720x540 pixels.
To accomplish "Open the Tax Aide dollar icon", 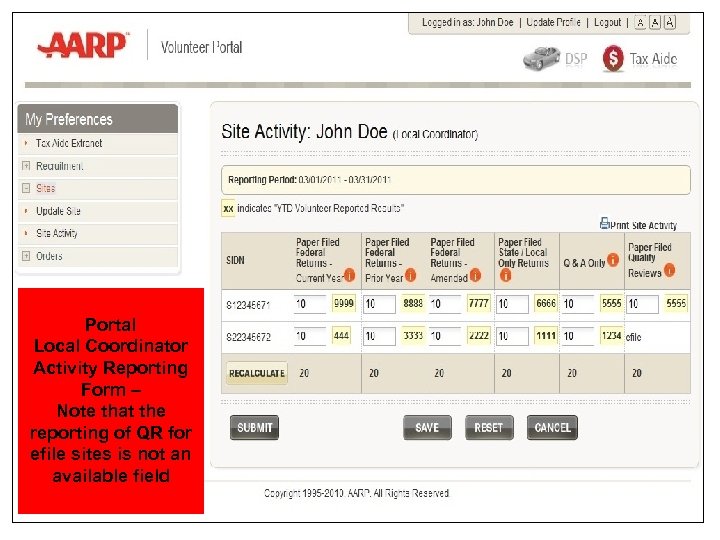I will (613, 58).
